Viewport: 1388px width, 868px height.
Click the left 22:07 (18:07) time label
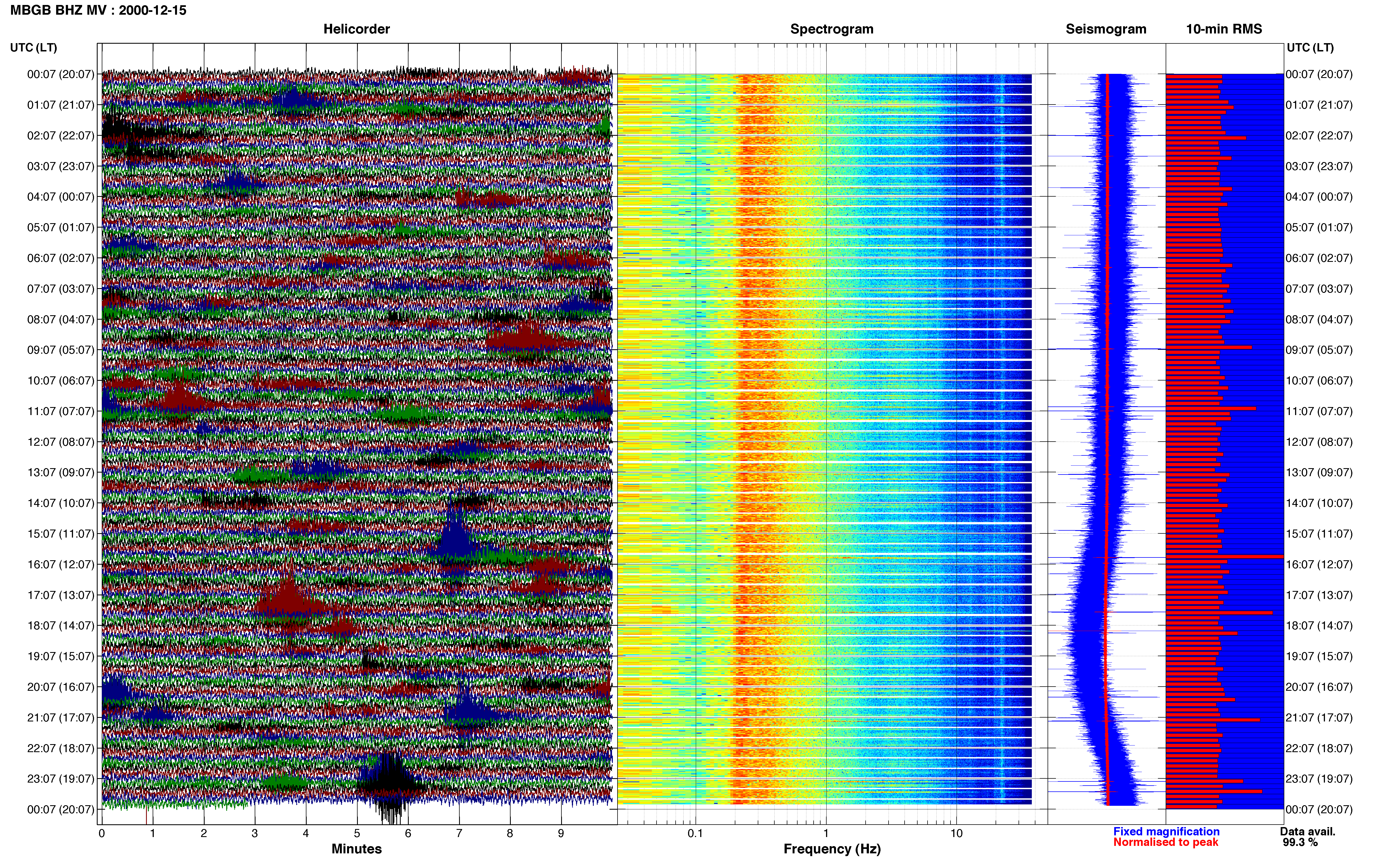(x=61, y=748)
